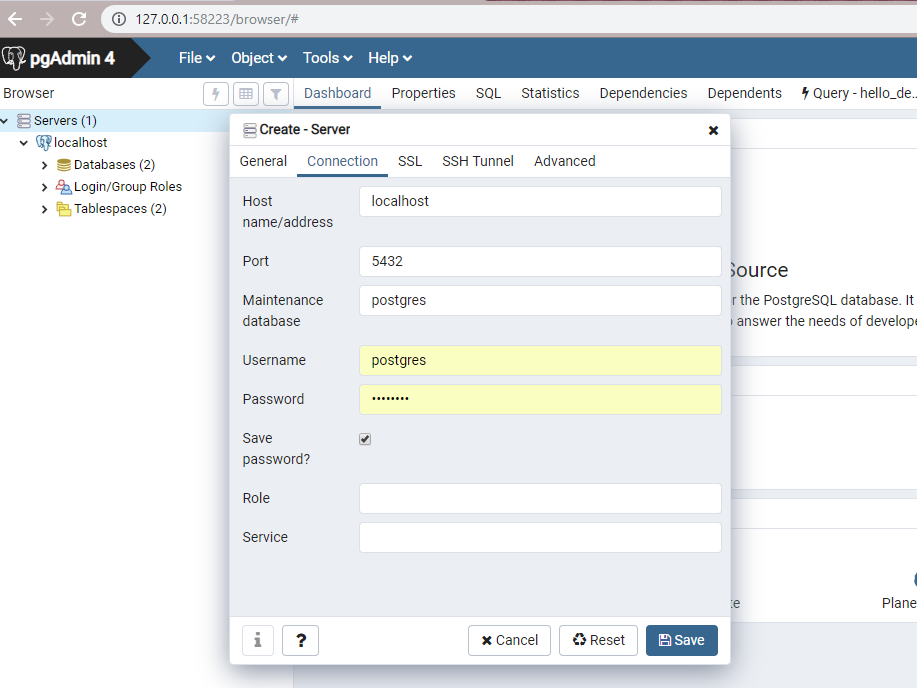The image size is (917, 688).
Task: Click the Port field showing 5432
Action: coord(540,262)
